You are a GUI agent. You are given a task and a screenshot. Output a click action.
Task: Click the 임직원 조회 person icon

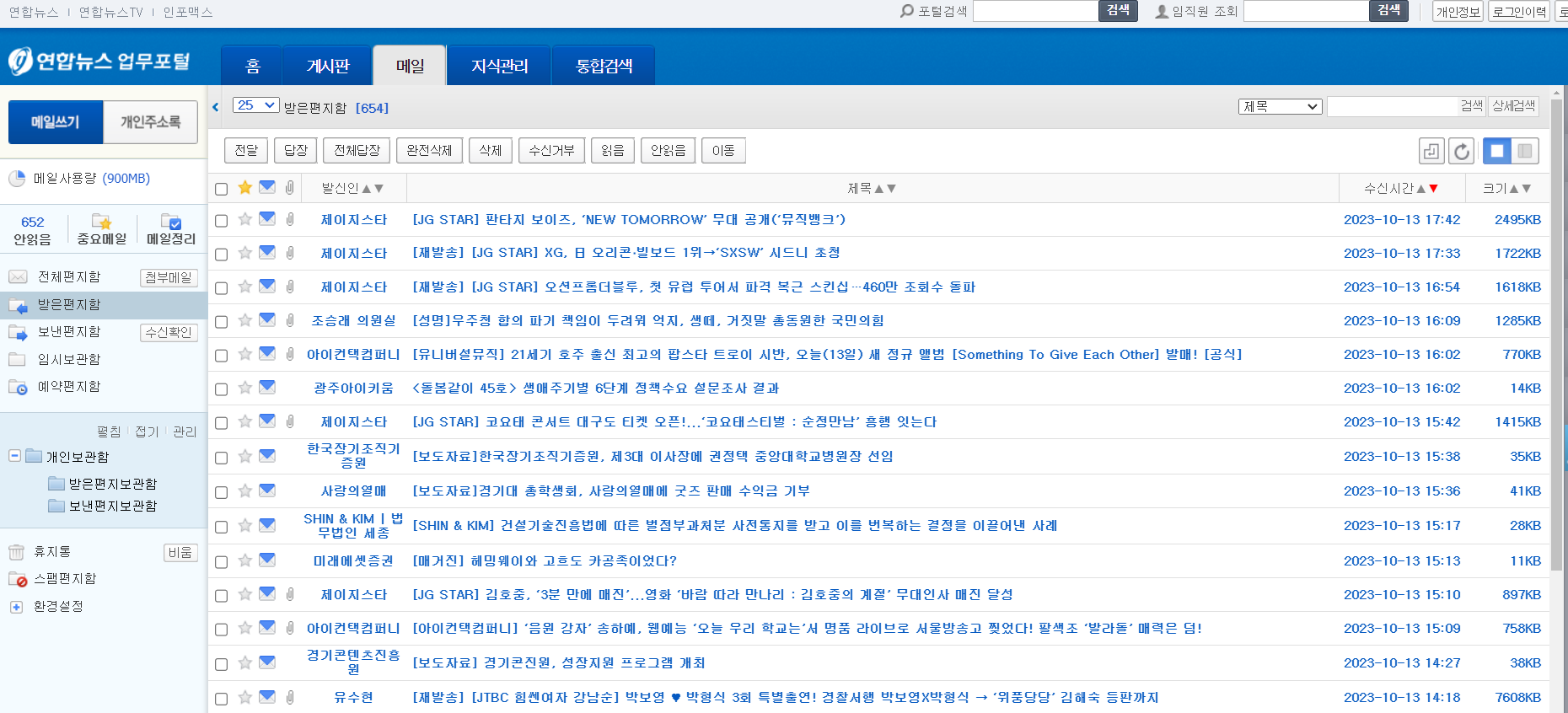coord(1162,11)
